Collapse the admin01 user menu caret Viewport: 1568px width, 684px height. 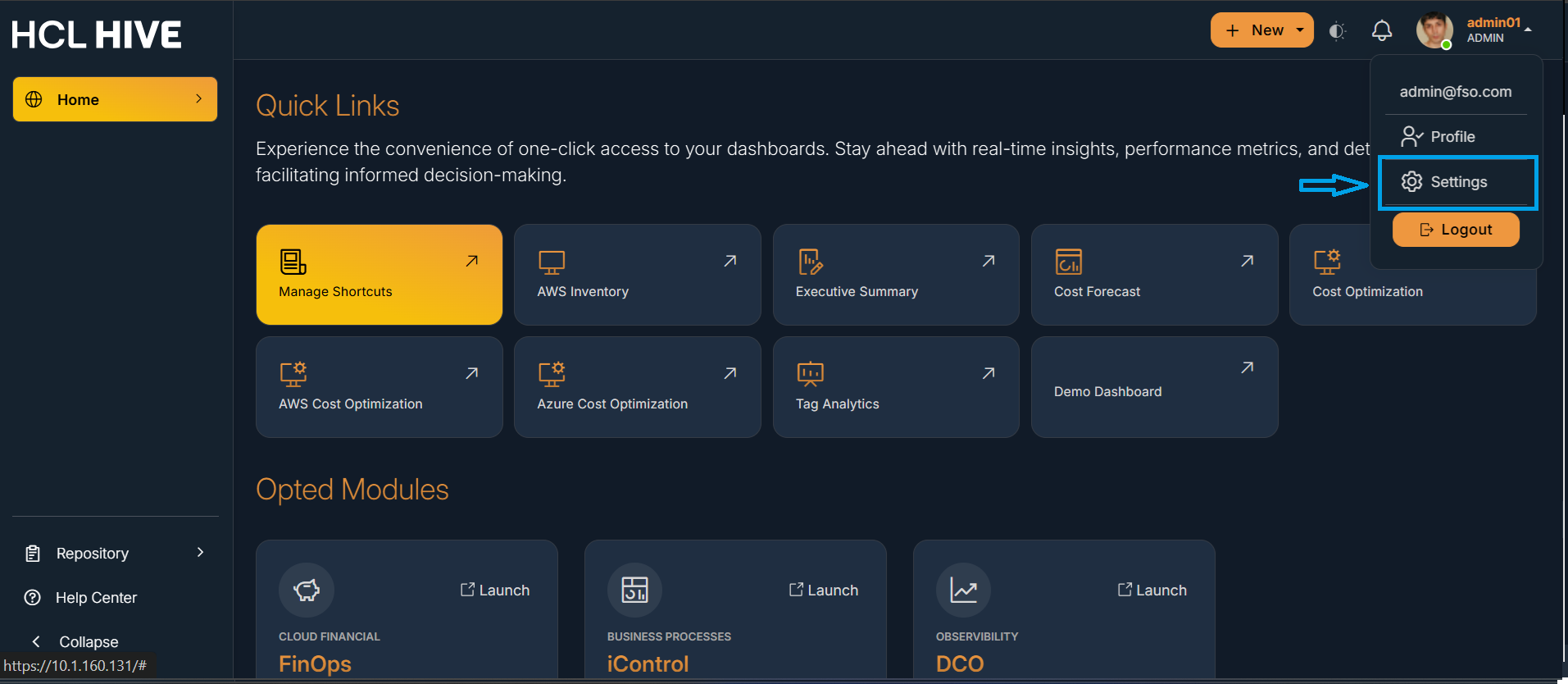1528,30
